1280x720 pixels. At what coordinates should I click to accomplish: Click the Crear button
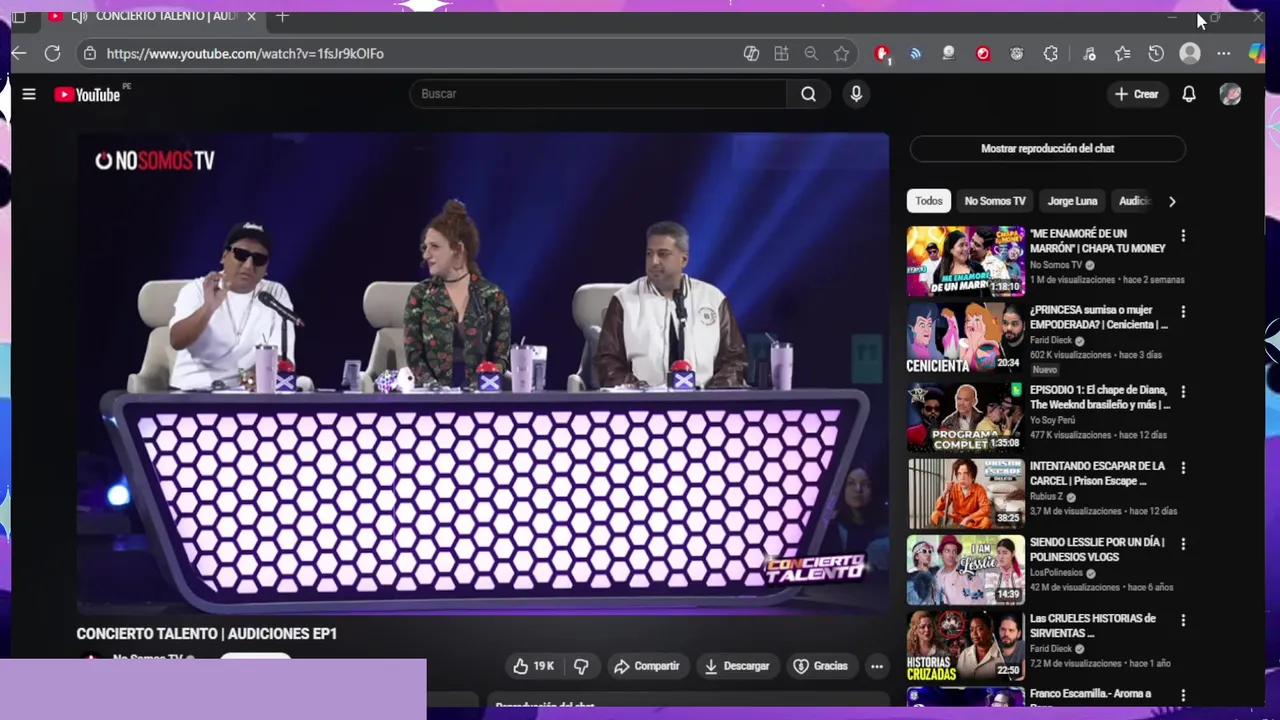pyautogui.click(x=1136, y=94)
